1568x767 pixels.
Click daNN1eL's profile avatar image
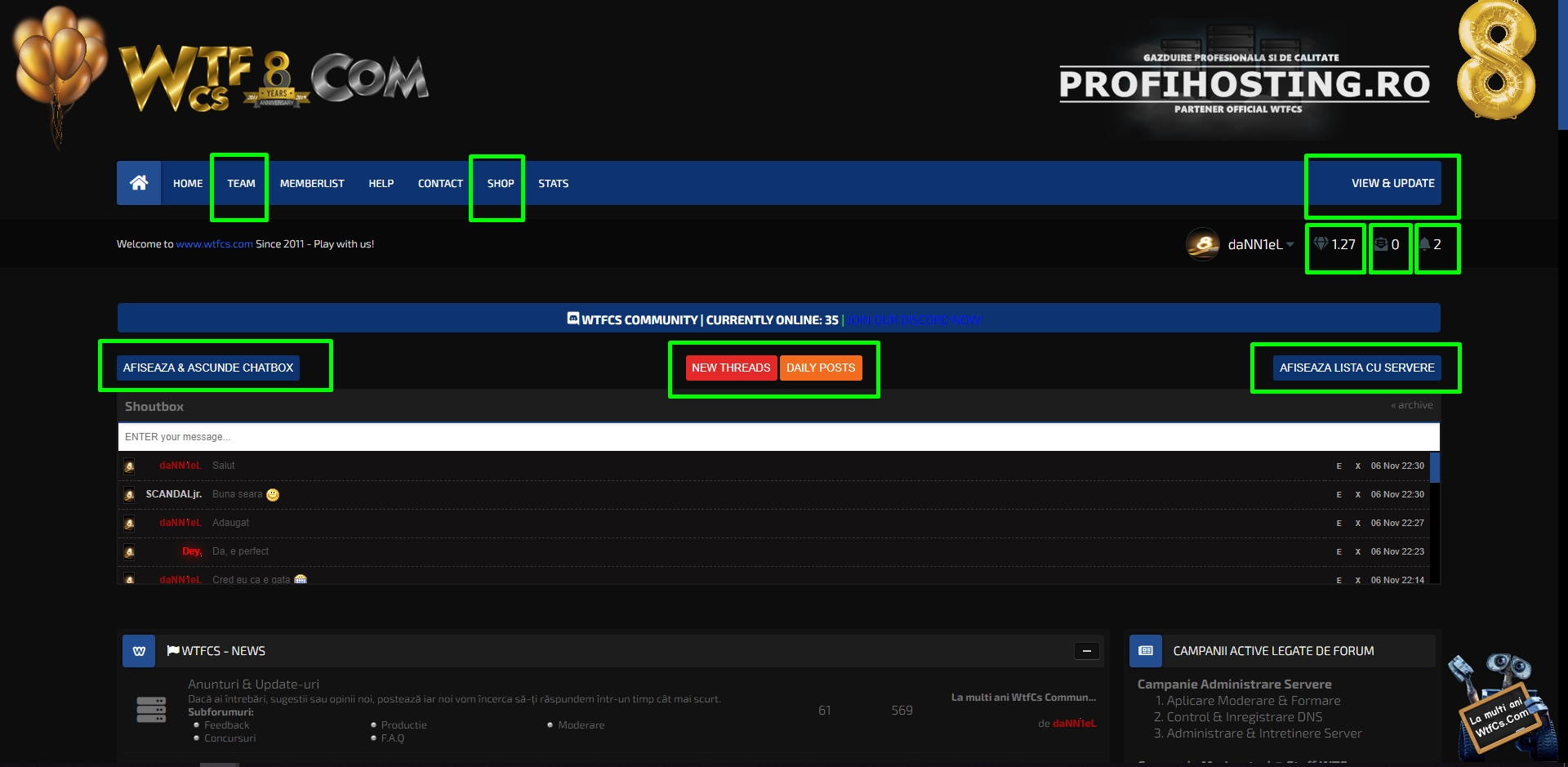point(1203,244)
